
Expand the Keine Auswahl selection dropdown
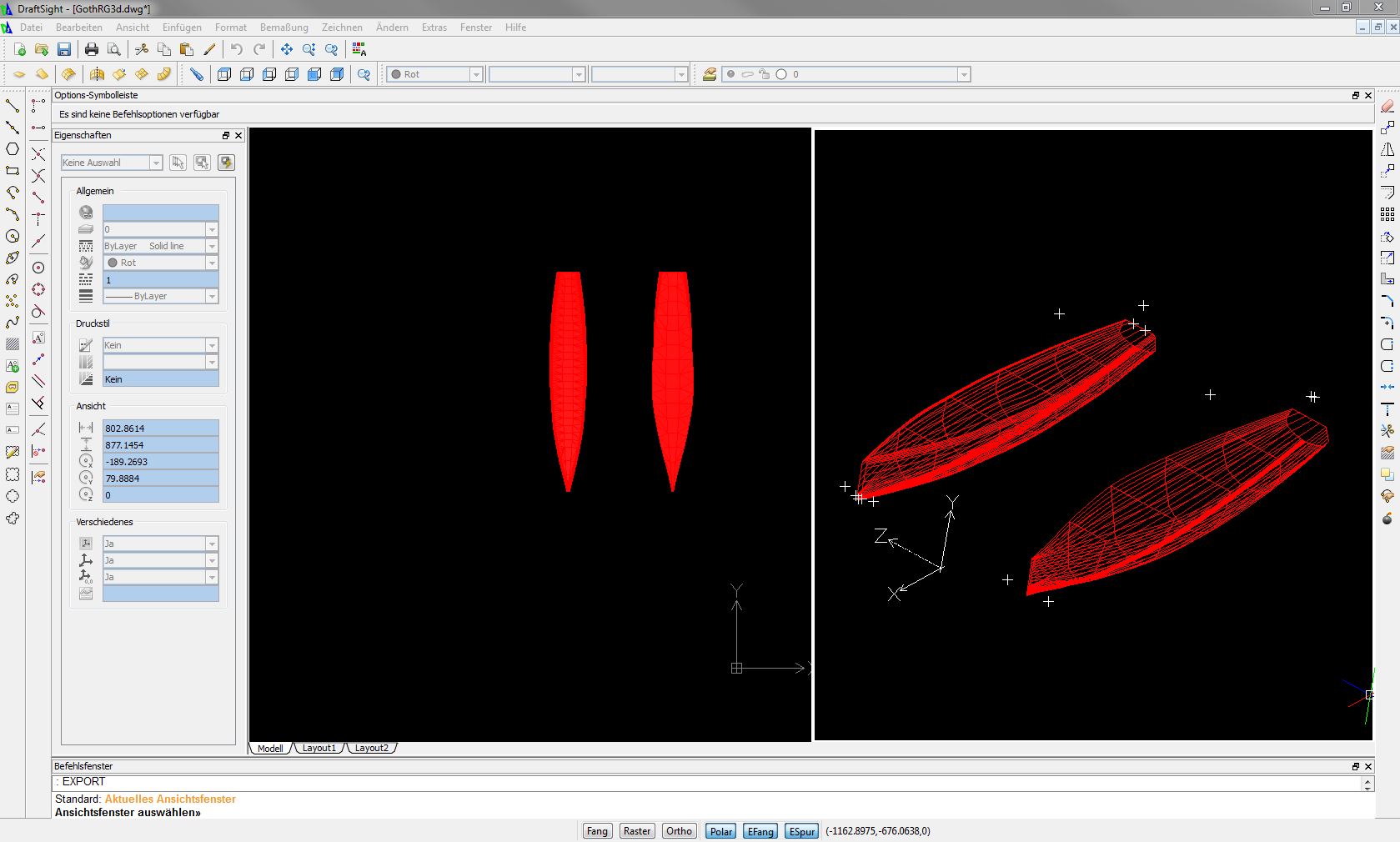coord(156,163)
